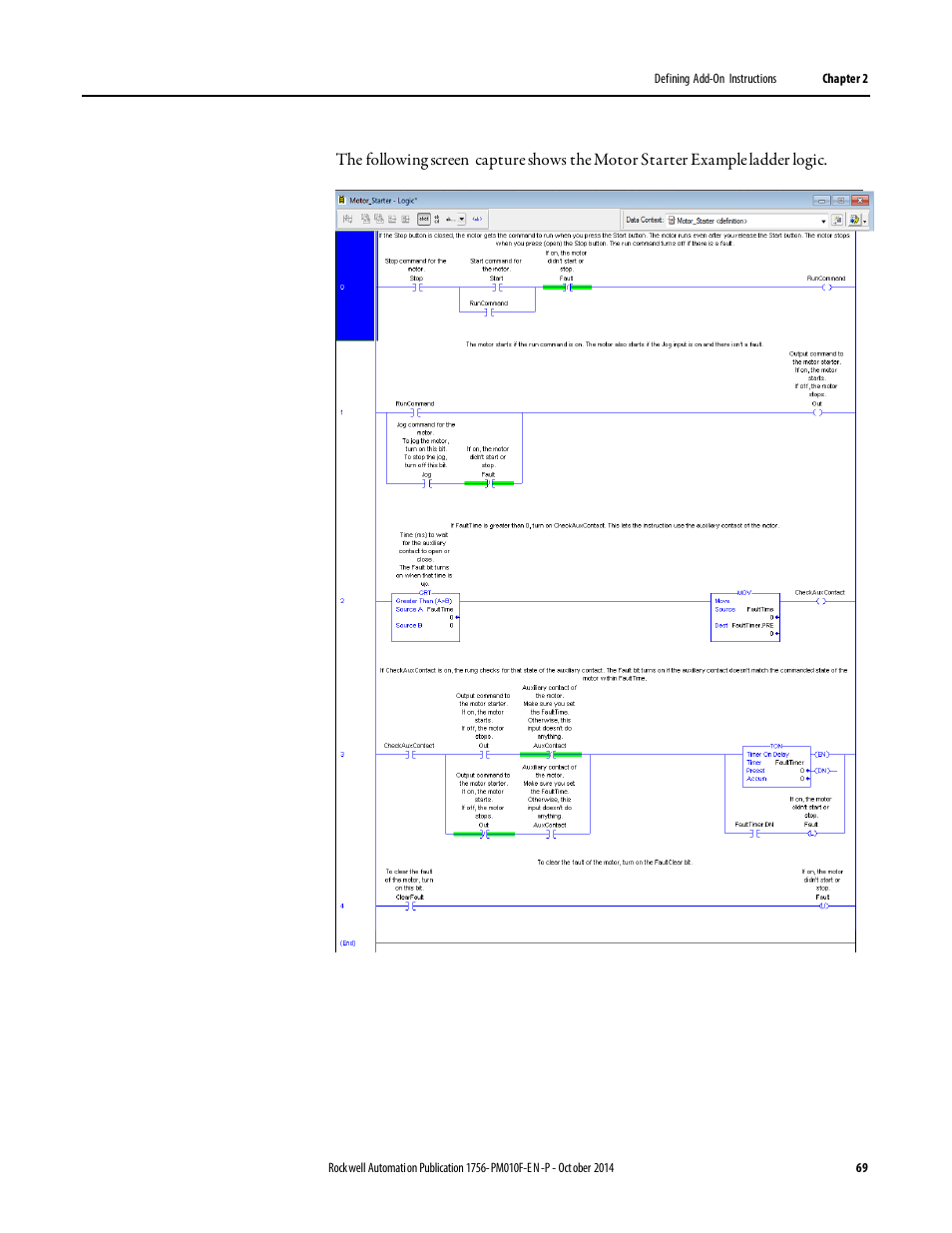Select the Start contact on rung 0
952x1233 pixels.
coord(496,287)
